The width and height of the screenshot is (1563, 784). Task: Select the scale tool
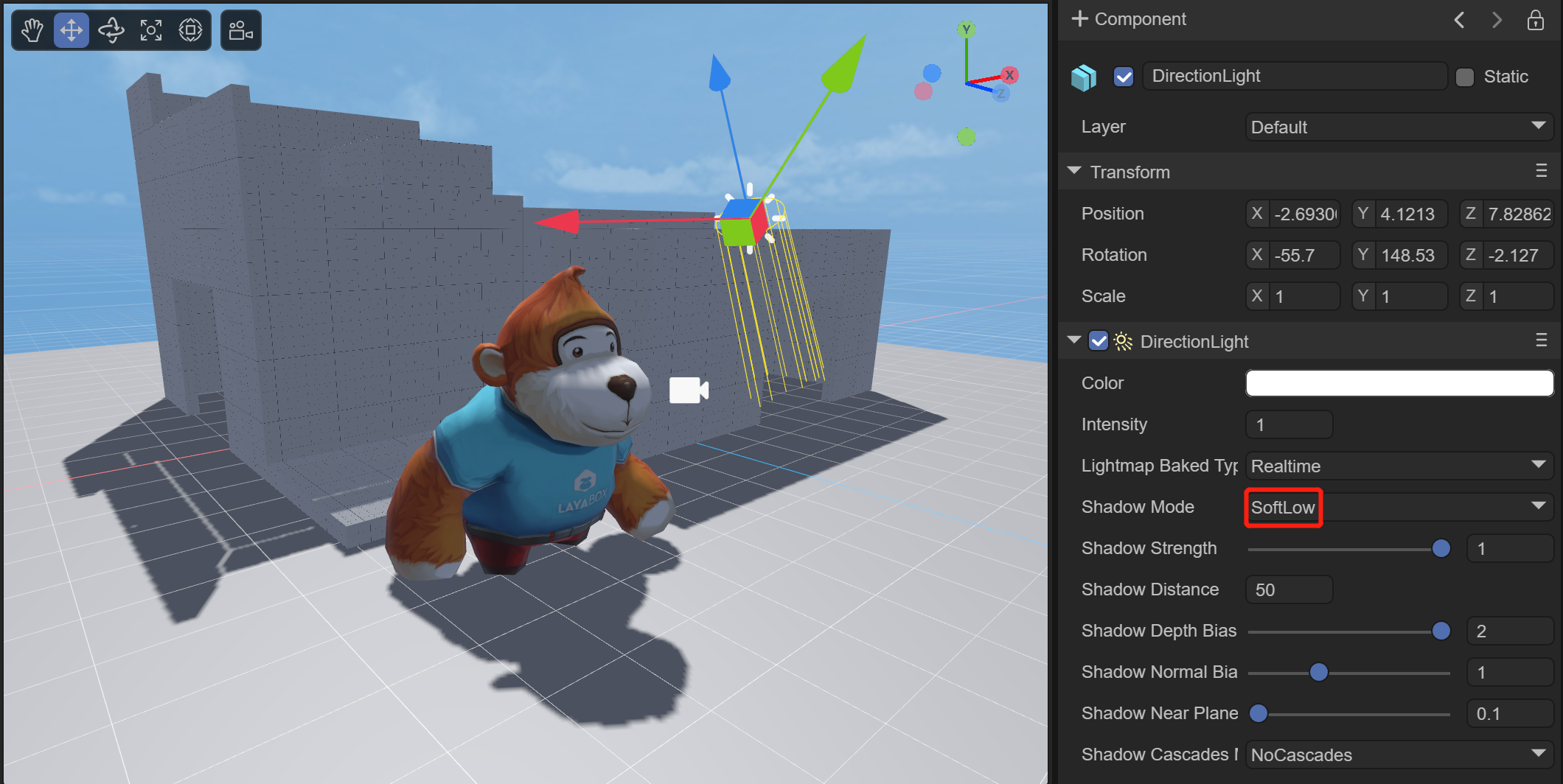tap(151, 30)
